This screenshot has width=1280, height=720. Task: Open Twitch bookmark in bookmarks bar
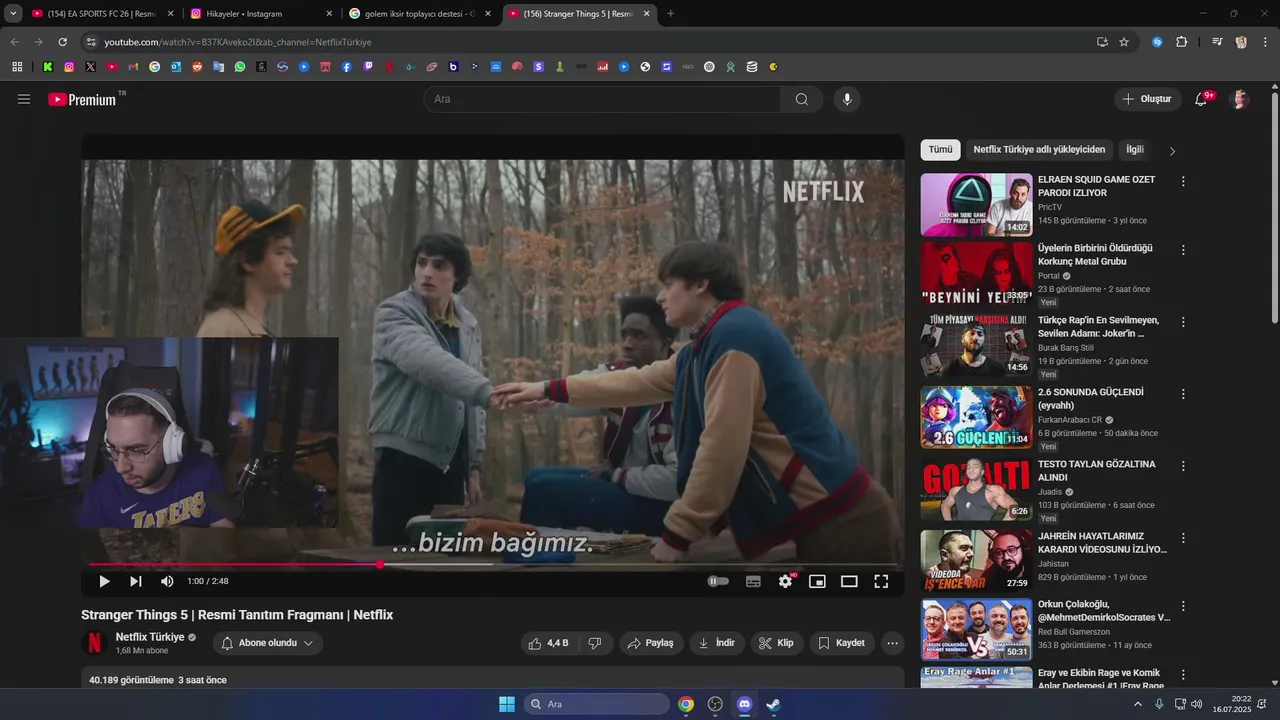coord(368,67)
